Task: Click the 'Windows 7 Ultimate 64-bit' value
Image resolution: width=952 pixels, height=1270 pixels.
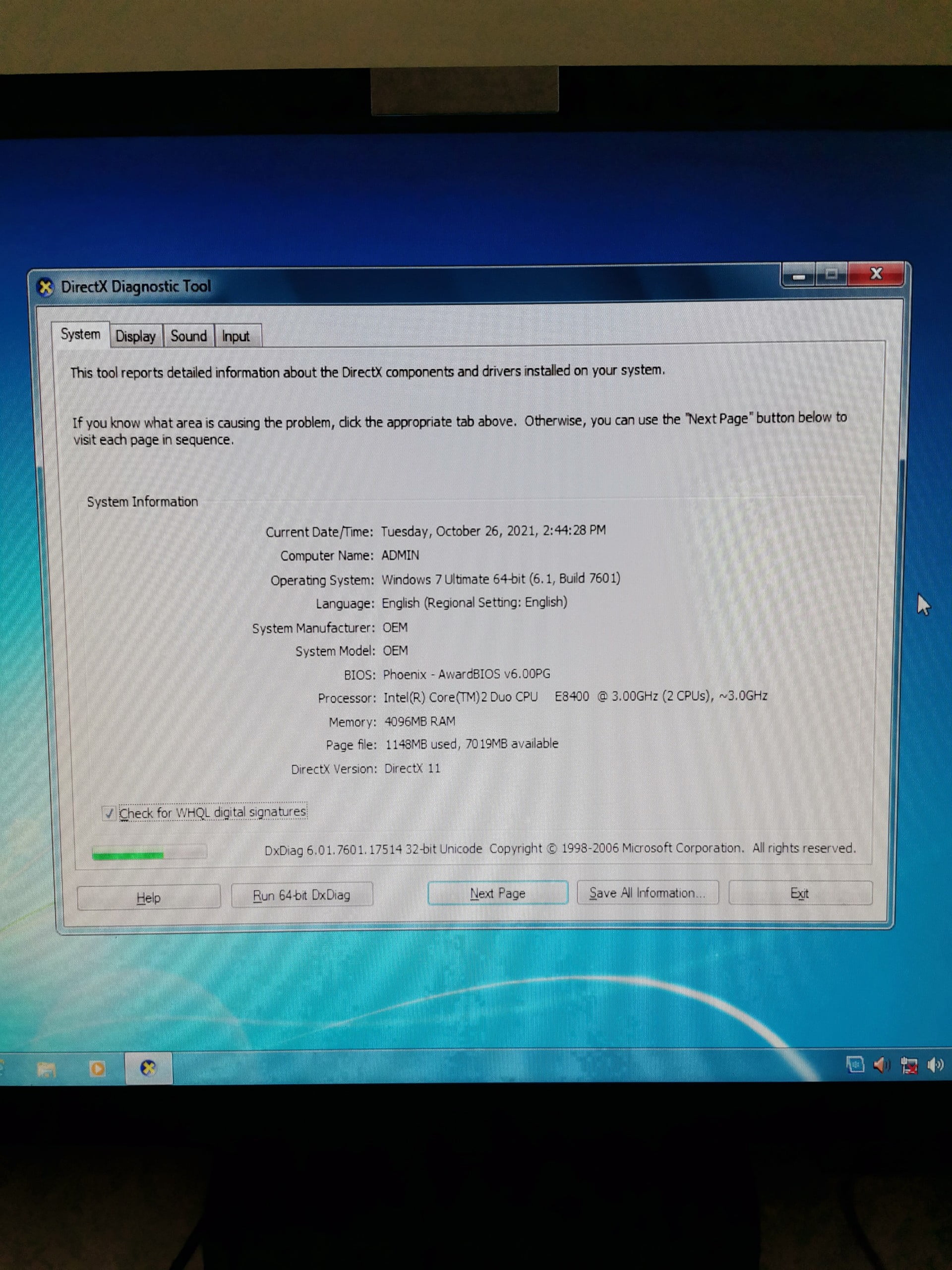Action: point(502,579)
